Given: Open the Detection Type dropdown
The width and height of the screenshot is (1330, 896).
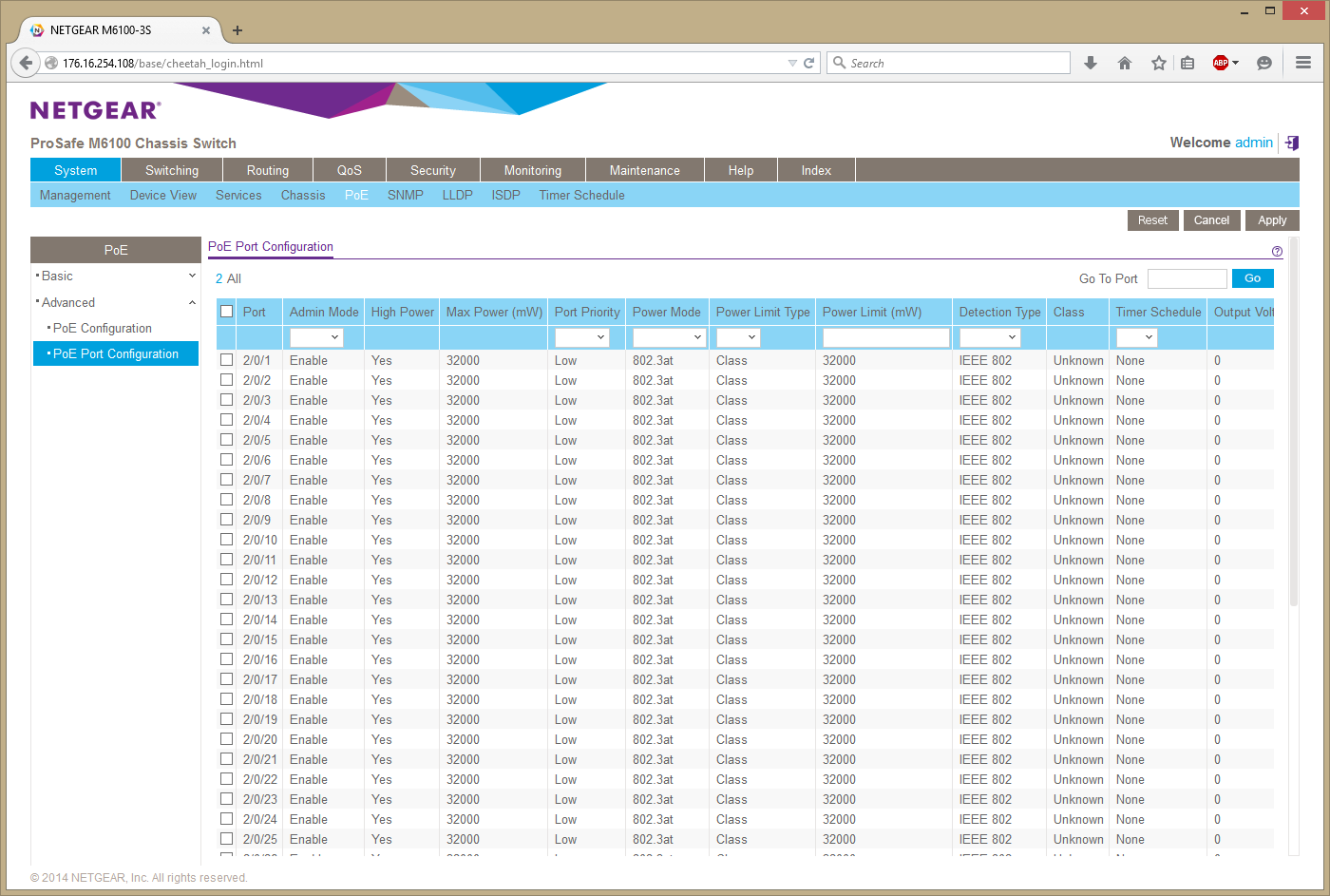Looking at the screenshot, I should click(x=989, y=337).
